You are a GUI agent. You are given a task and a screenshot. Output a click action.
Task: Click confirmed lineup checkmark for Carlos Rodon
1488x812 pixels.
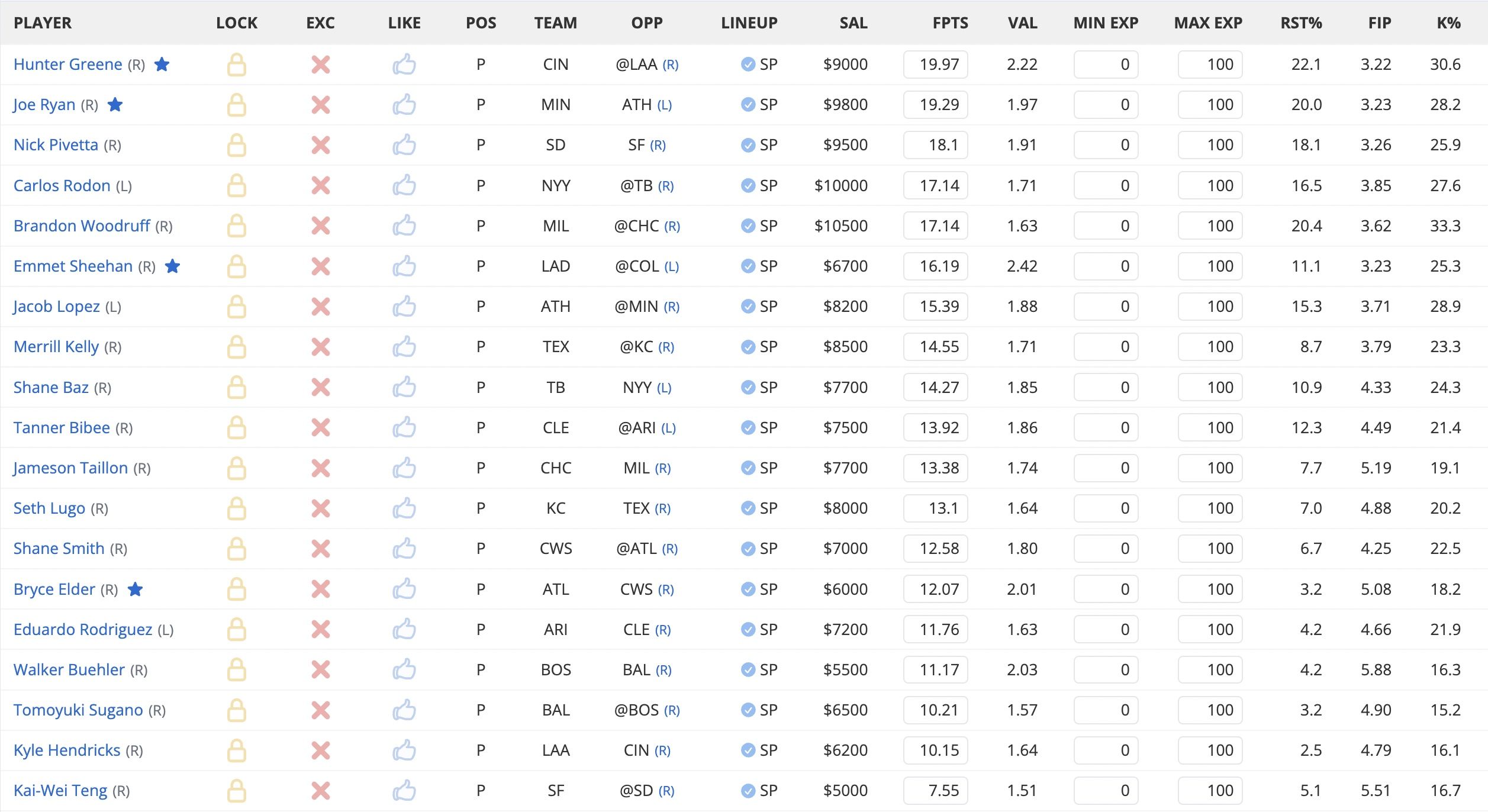pyautogui.click(x=748, y=186)
